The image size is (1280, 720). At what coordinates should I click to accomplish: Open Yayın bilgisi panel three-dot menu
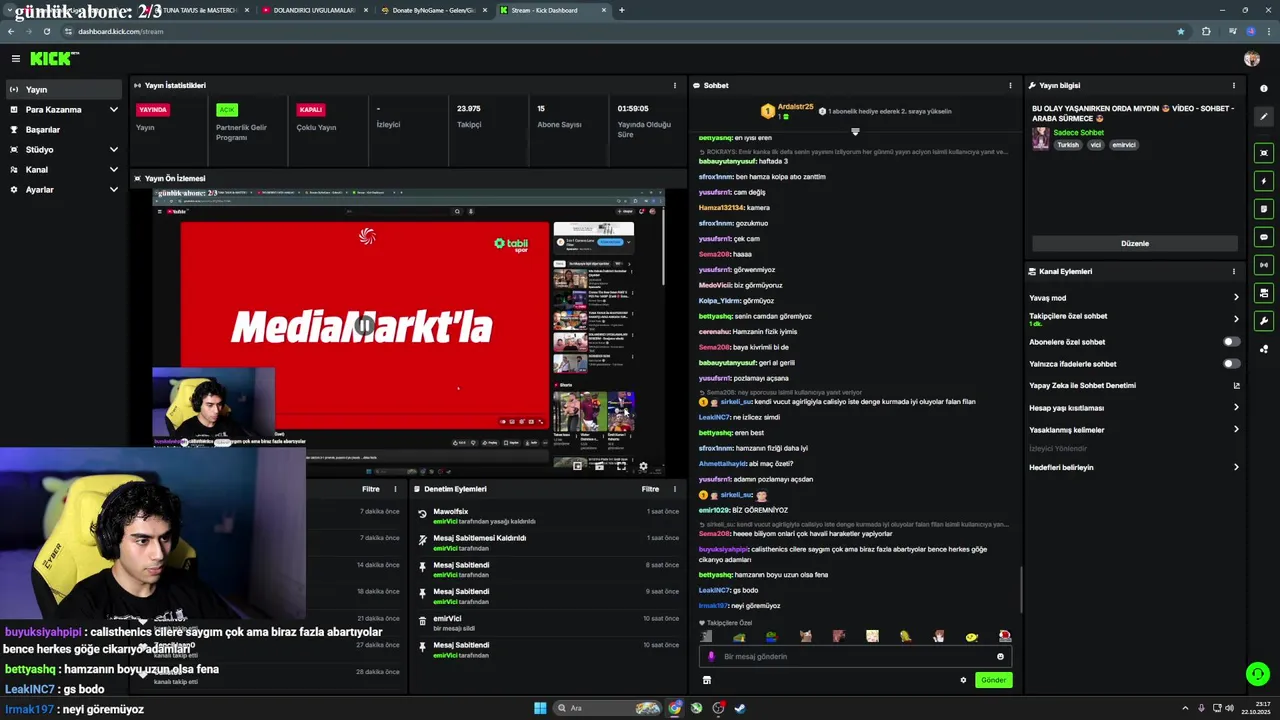click(1233, 85)
